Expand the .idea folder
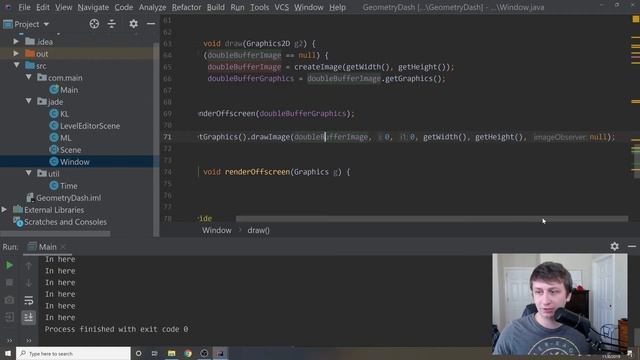Image resolution: width=640 pixels, height=360 pixels. (16, 42)
